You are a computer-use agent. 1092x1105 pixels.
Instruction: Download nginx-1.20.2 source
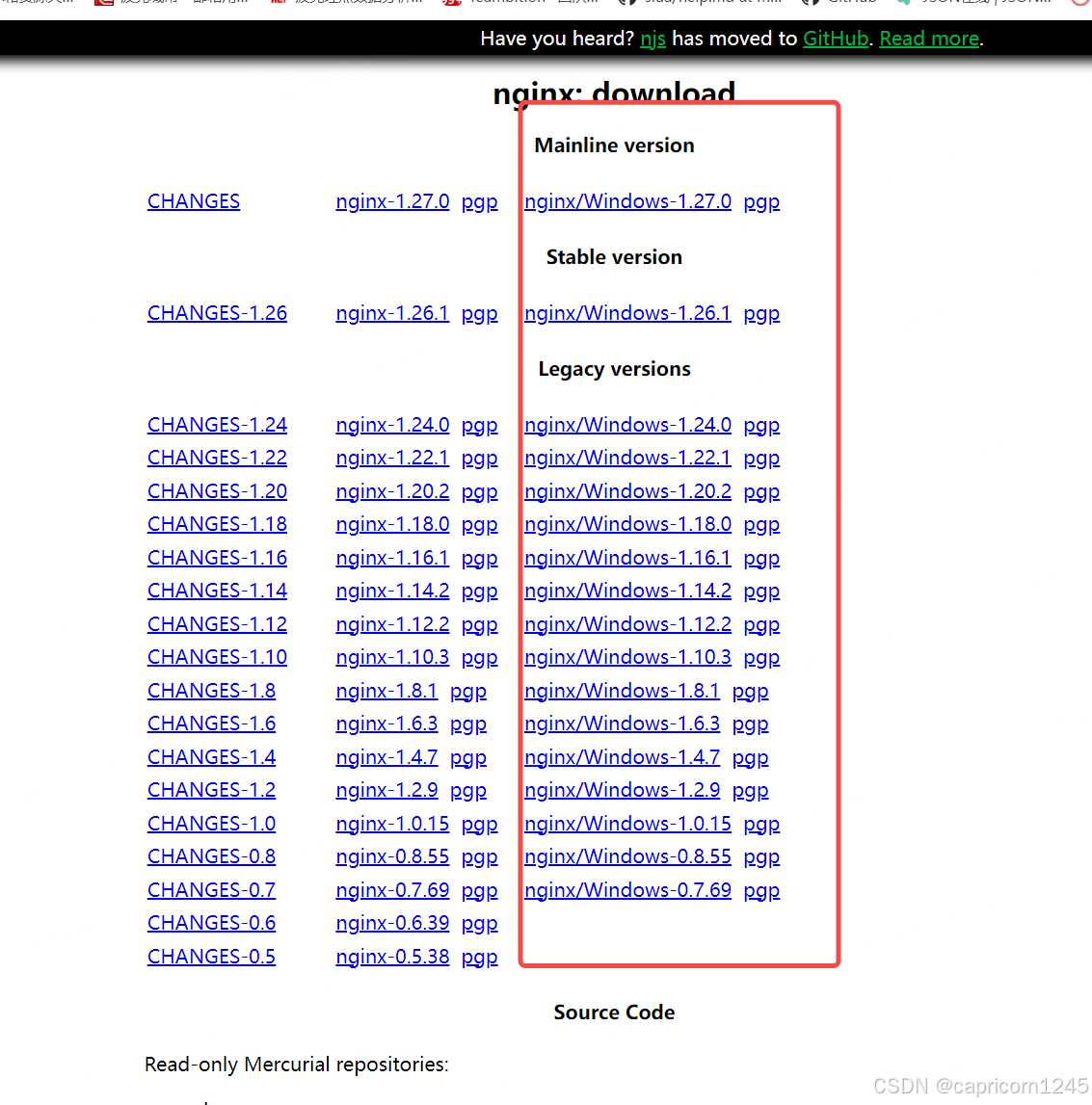[x=392, y=491]
